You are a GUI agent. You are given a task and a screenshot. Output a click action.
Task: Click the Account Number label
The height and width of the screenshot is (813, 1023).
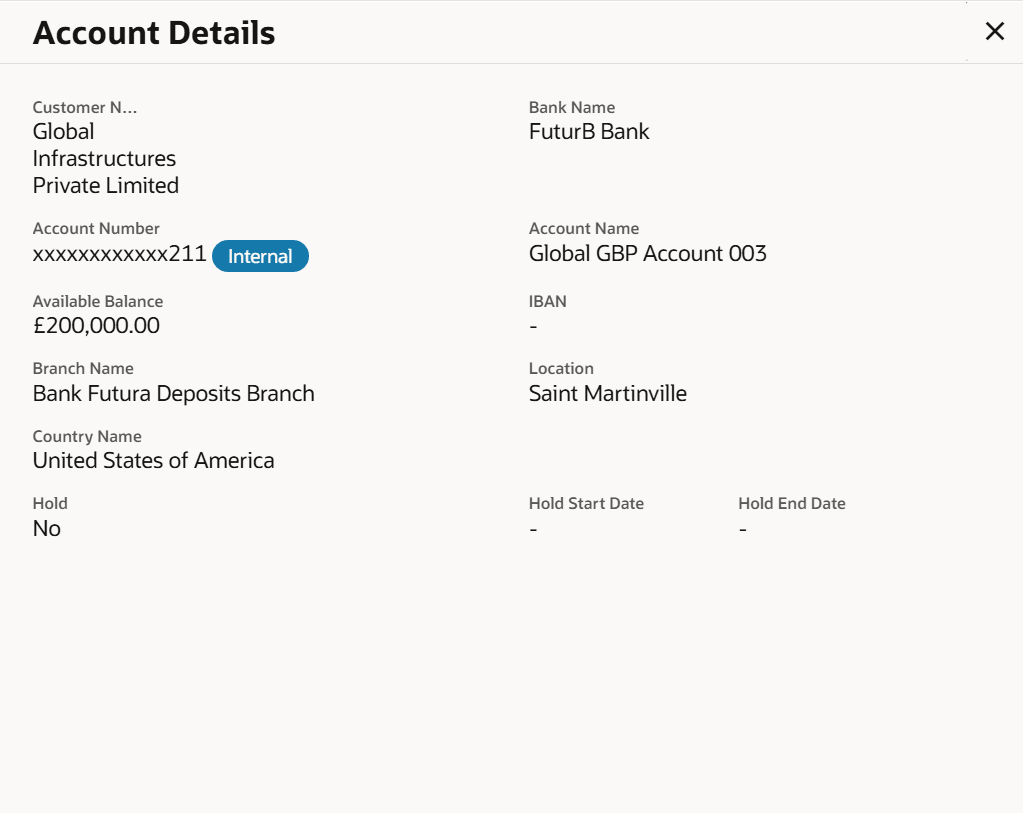tap(96, 229)
